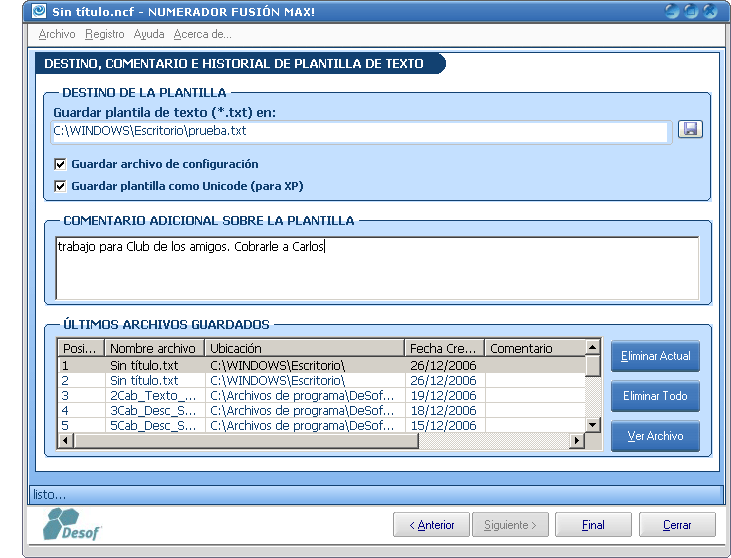Image resolution: width=731 pixels, height=558 pixels.
Task: Close the window with title bar X
Action: [710, 11]
